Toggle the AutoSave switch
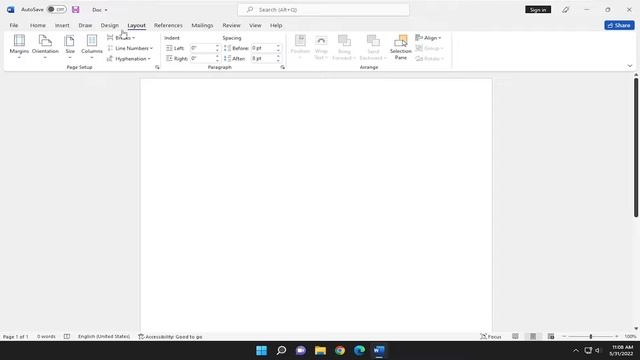640x360 pixels. [x=56, y=9]
